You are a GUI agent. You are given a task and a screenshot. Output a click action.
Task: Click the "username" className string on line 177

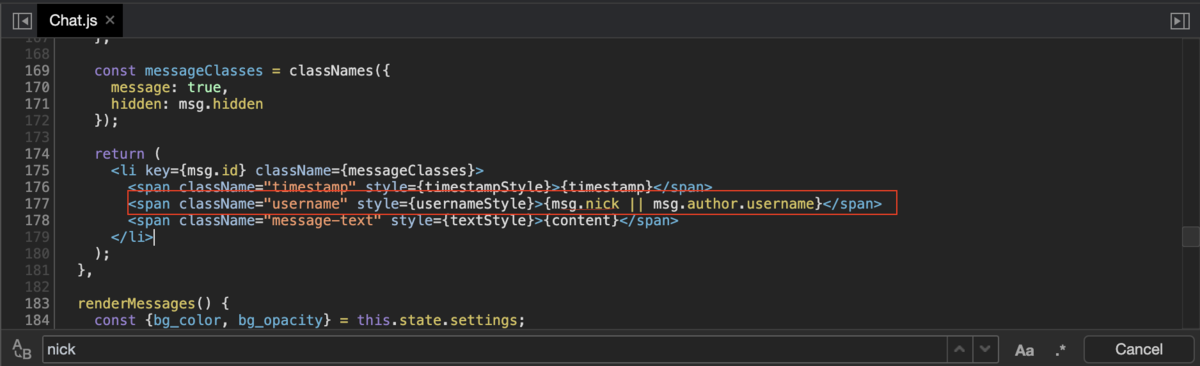pyautogui.click(x=306, y=204)
